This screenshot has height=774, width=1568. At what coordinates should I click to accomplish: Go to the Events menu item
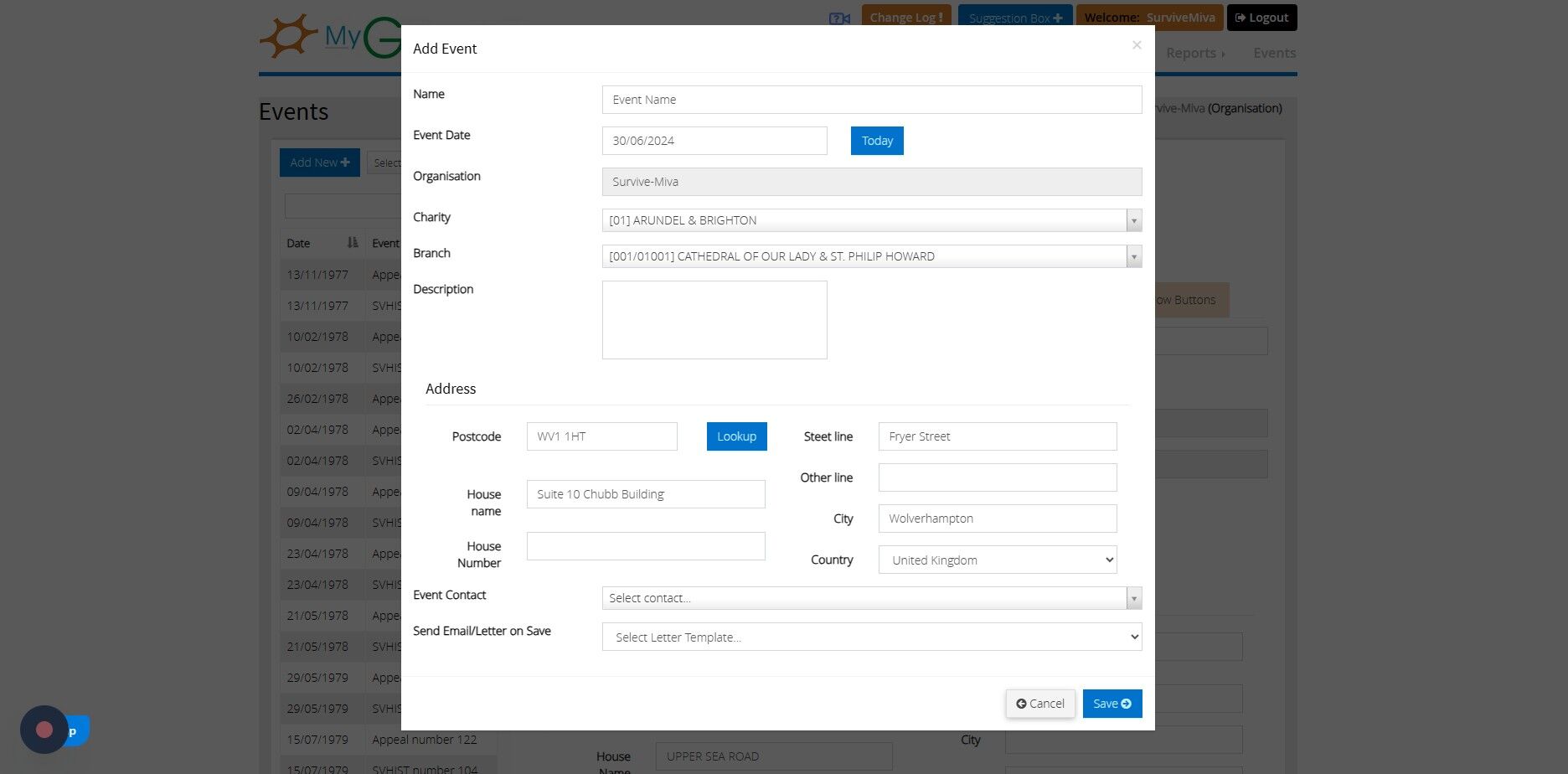point(1274,53)
